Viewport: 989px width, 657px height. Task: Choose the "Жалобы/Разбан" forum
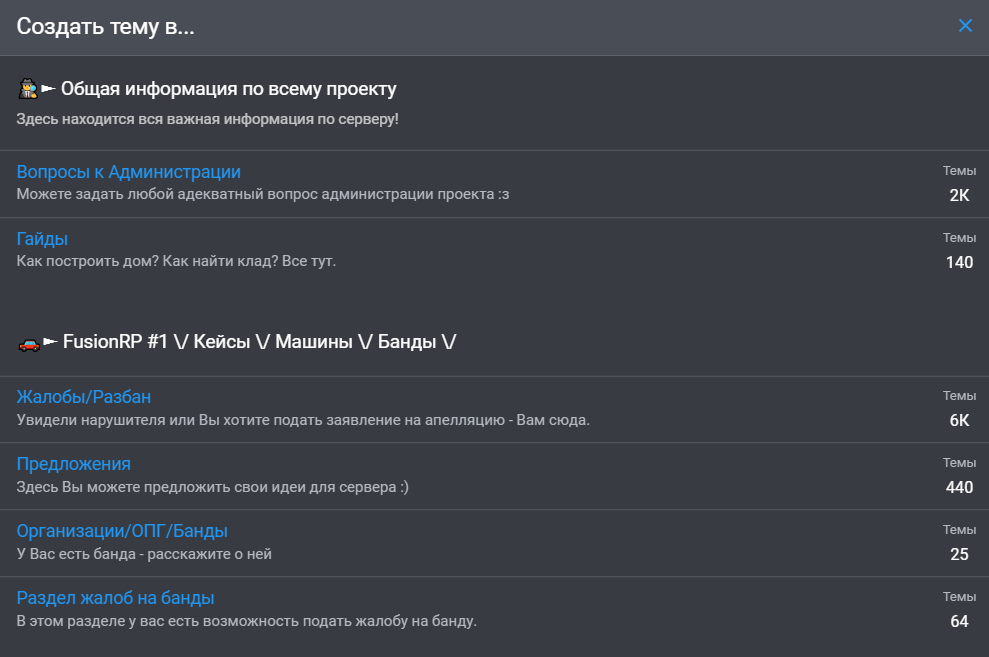click(84, 397)
